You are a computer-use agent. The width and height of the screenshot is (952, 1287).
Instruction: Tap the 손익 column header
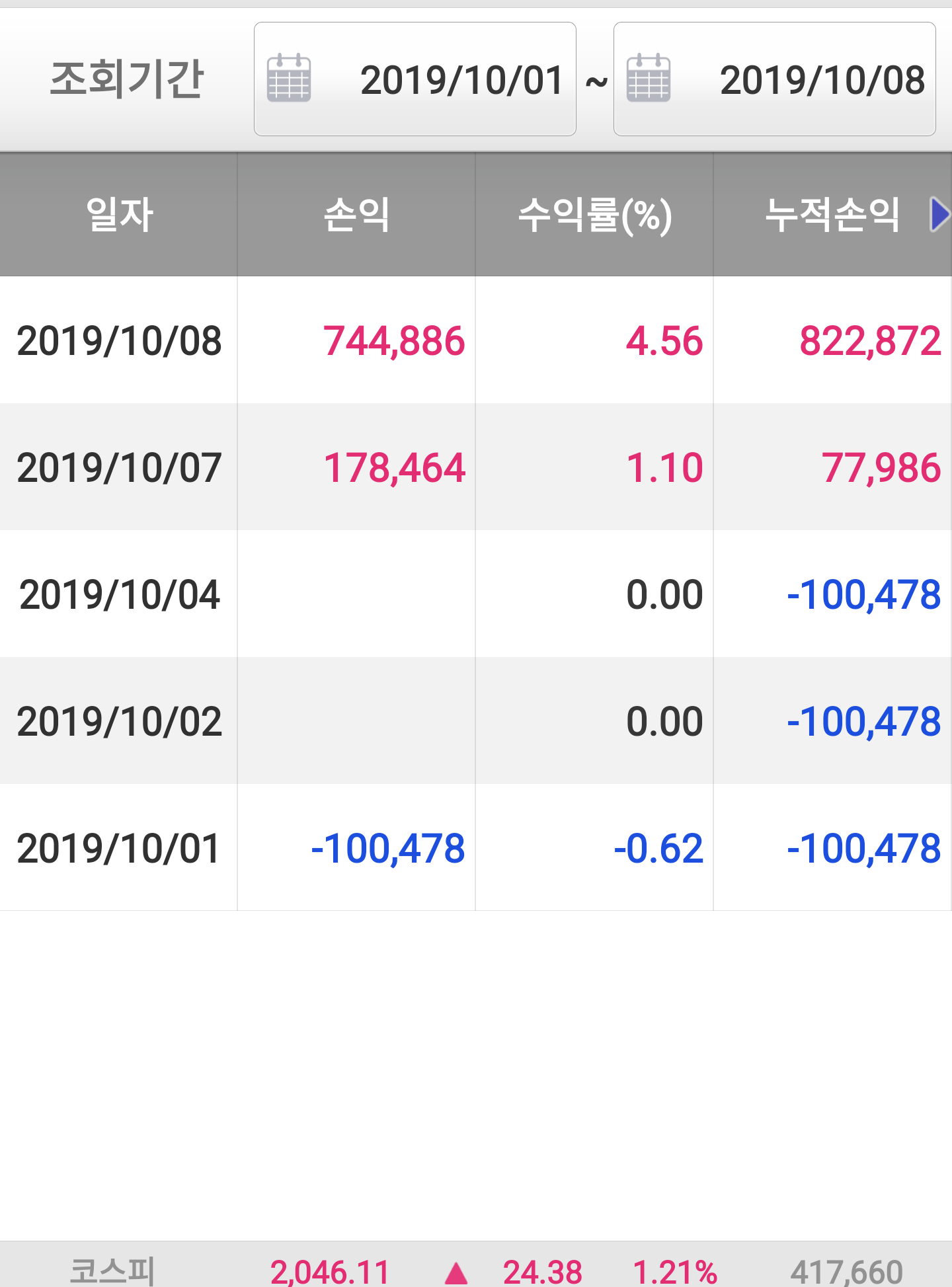point(356,214)
